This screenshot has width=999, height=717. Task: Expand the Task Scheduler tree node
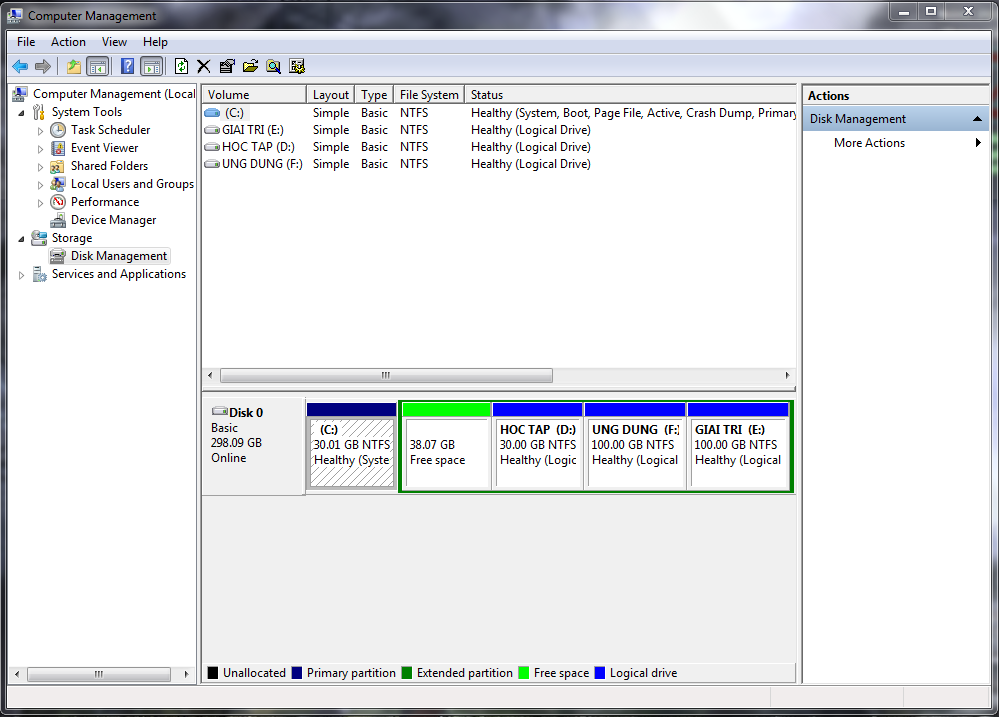point(41,131)
